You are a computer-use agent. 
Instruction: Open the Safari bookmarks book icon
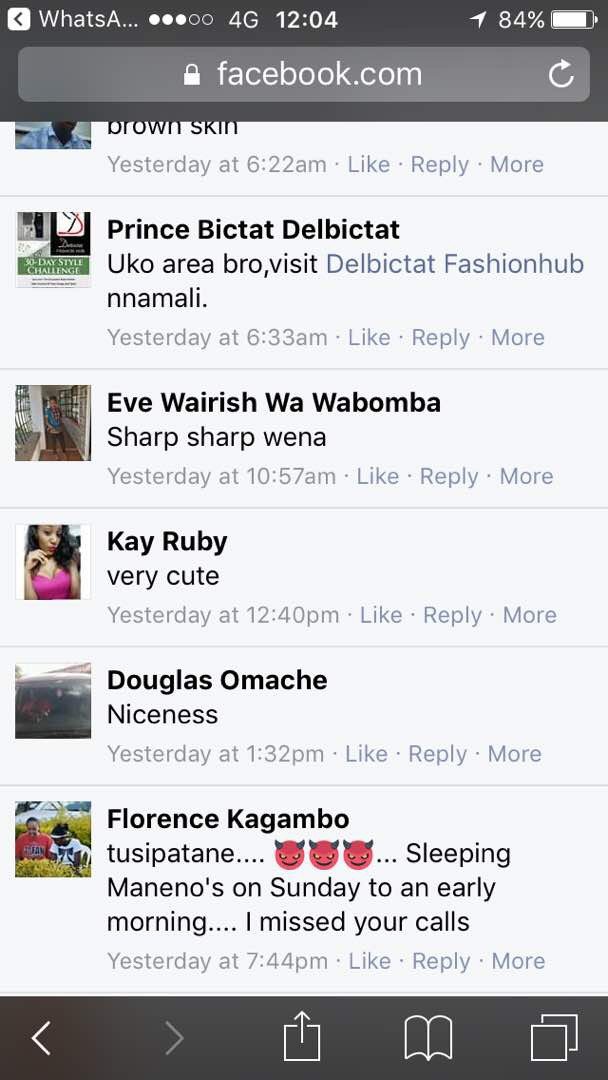point(428,1038)
